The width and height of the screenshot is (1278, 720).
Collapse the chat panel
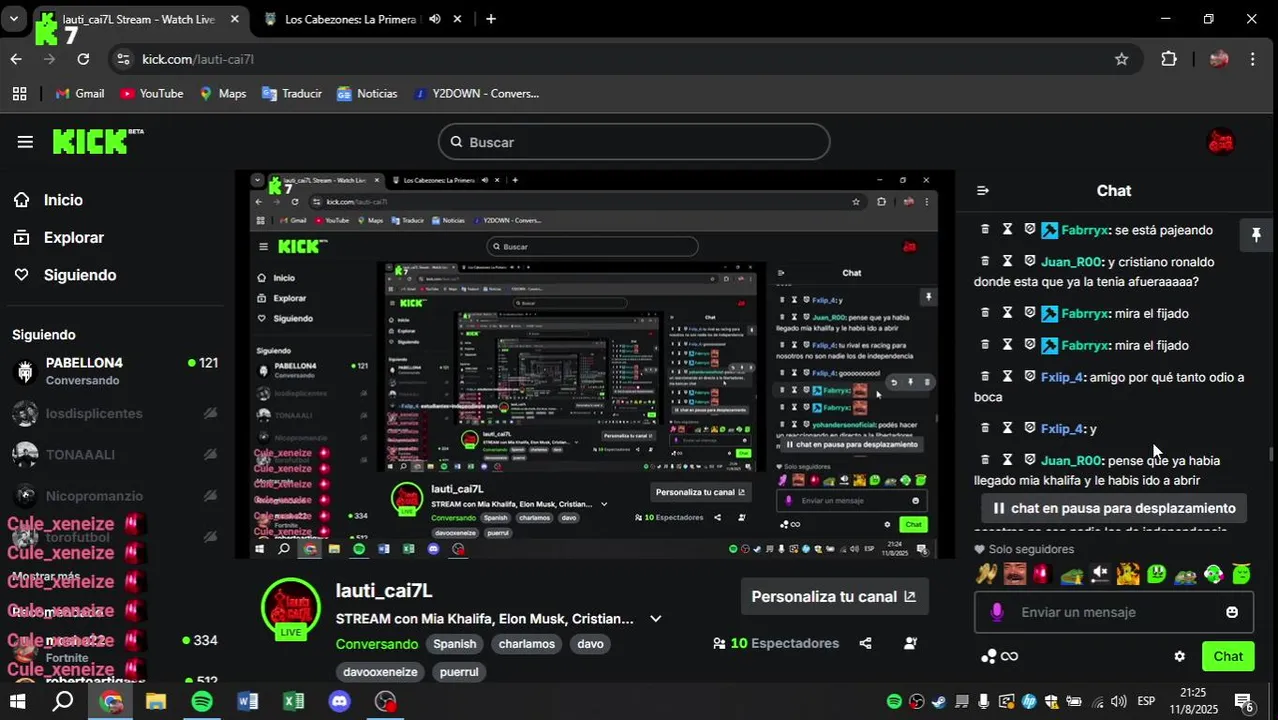click(x=983, y=190)
